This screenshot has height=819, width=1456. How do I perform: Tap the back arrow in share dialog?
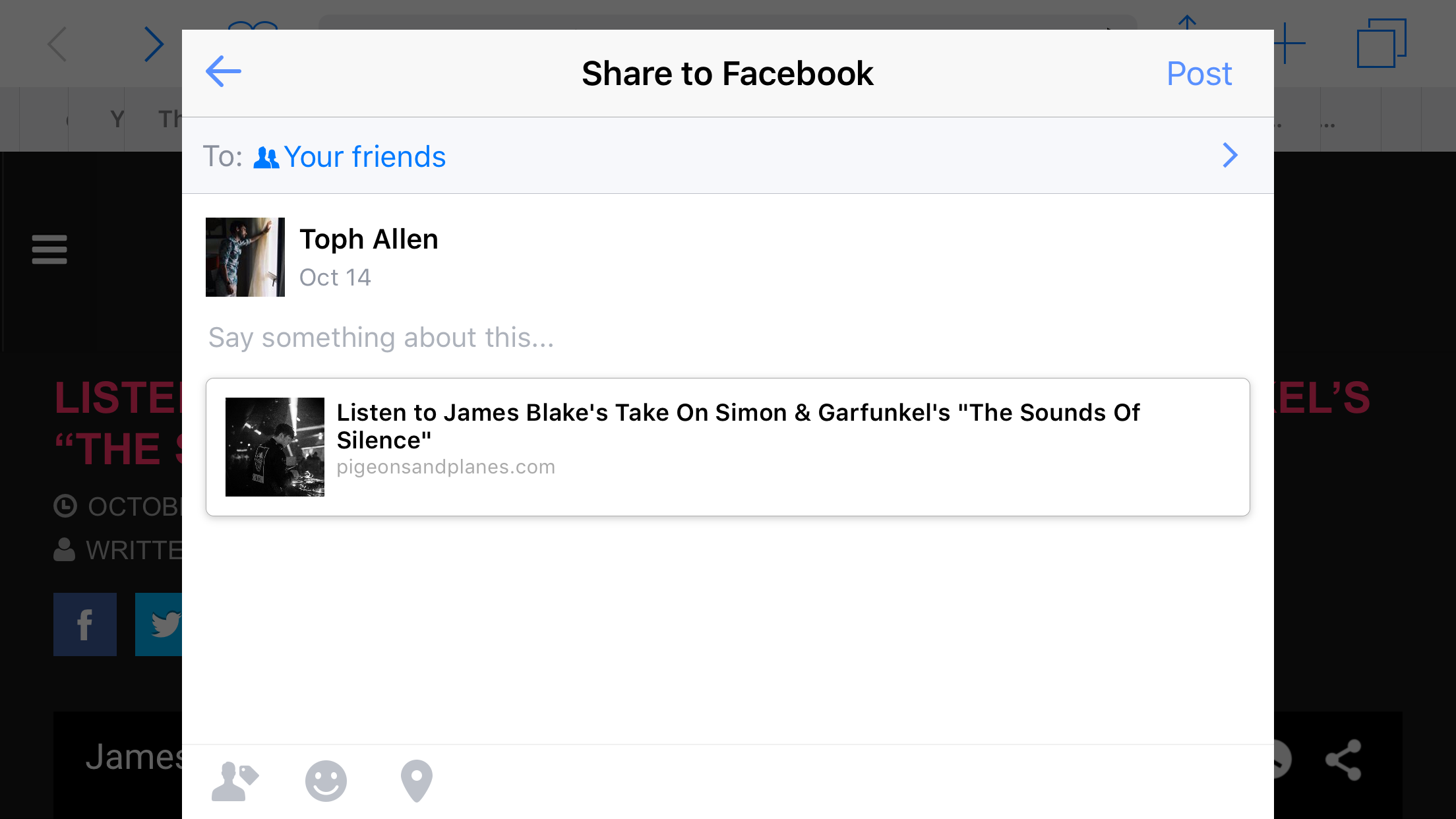coord(224,71)
